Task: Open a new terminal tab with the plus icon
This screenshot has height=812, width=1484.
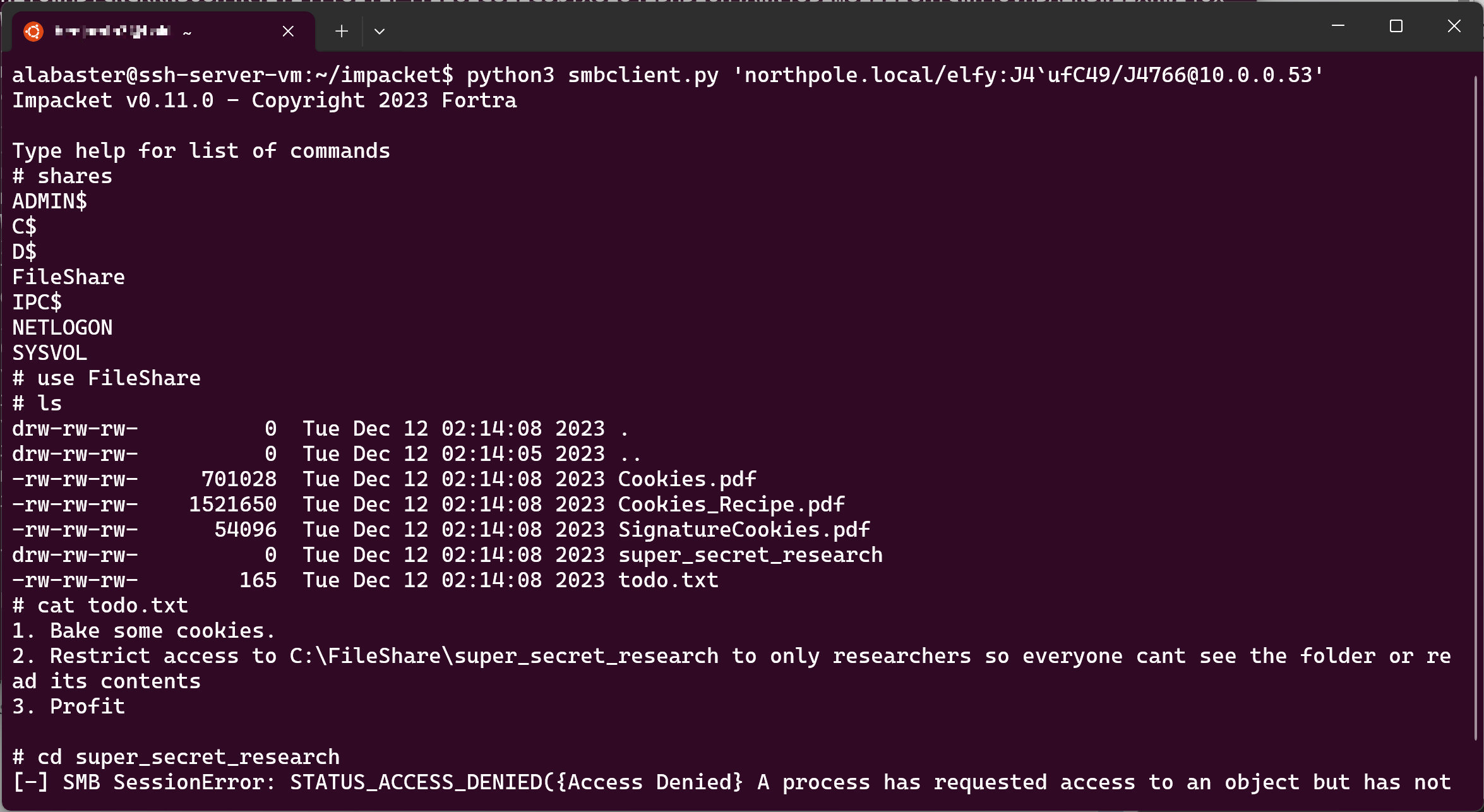Action: pos(341,31)
